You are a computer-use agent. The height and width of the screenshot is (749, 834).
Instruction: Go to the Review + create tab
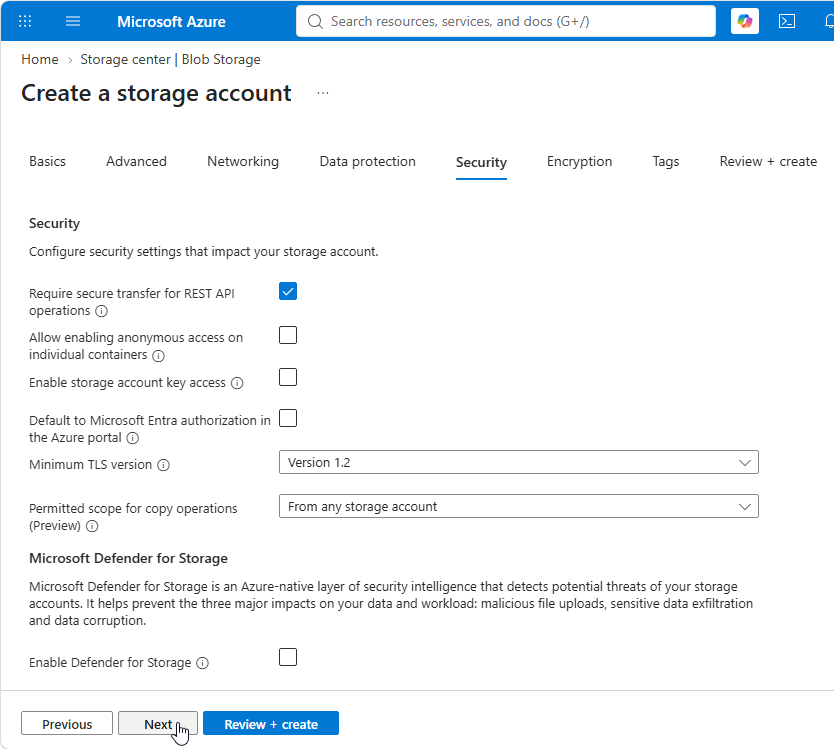768,162
